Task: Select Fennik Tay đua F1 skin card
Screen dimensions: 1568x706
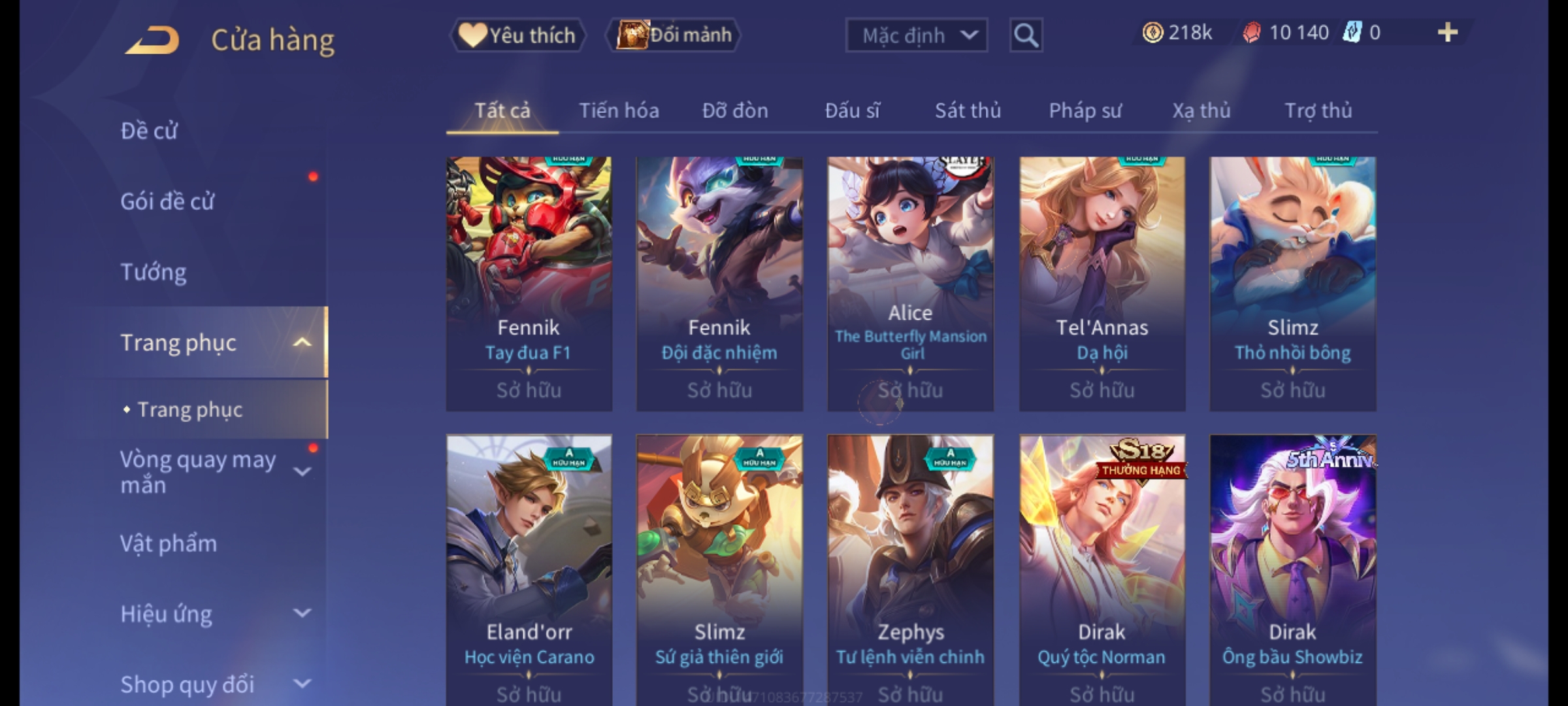Action: click(529, 284)
